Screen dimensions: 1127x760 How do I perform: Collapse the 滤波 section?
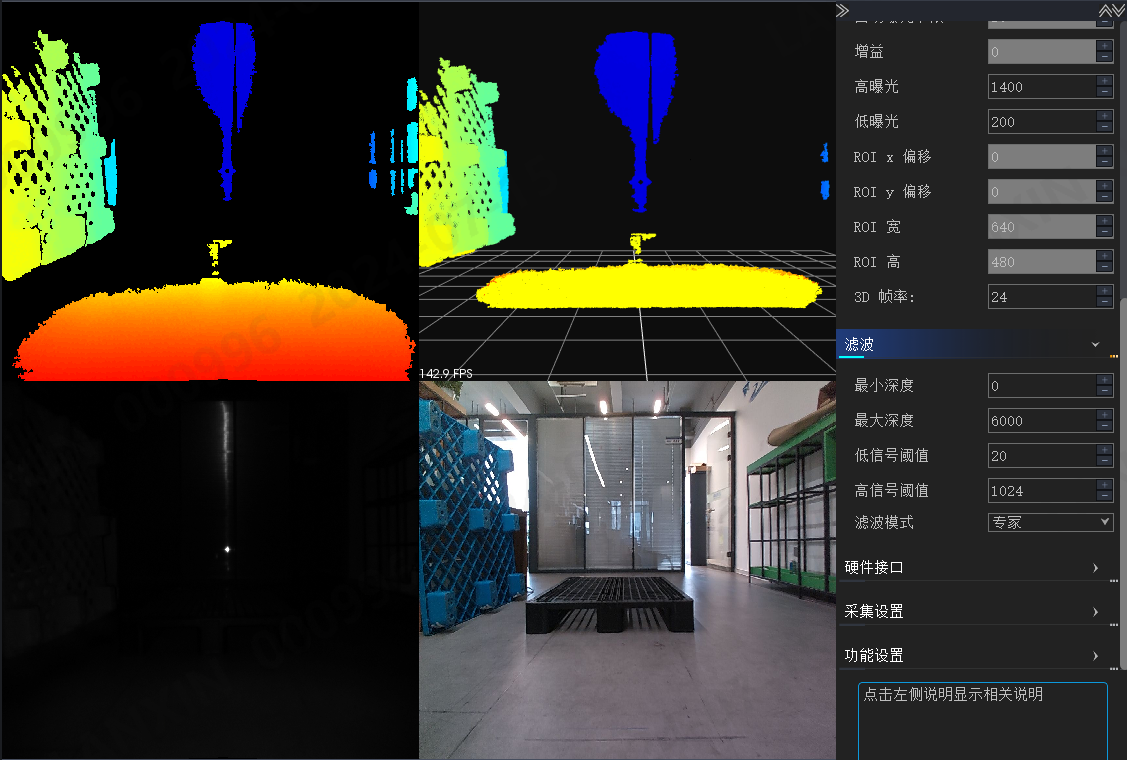tap(1095, 344)
